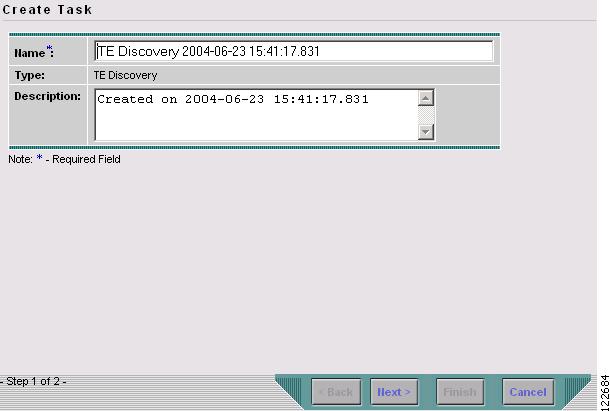Viewport: 610px width, 411px height.
Task: Click the teal striped wedge right of Cancel
Action: point(577,390)
